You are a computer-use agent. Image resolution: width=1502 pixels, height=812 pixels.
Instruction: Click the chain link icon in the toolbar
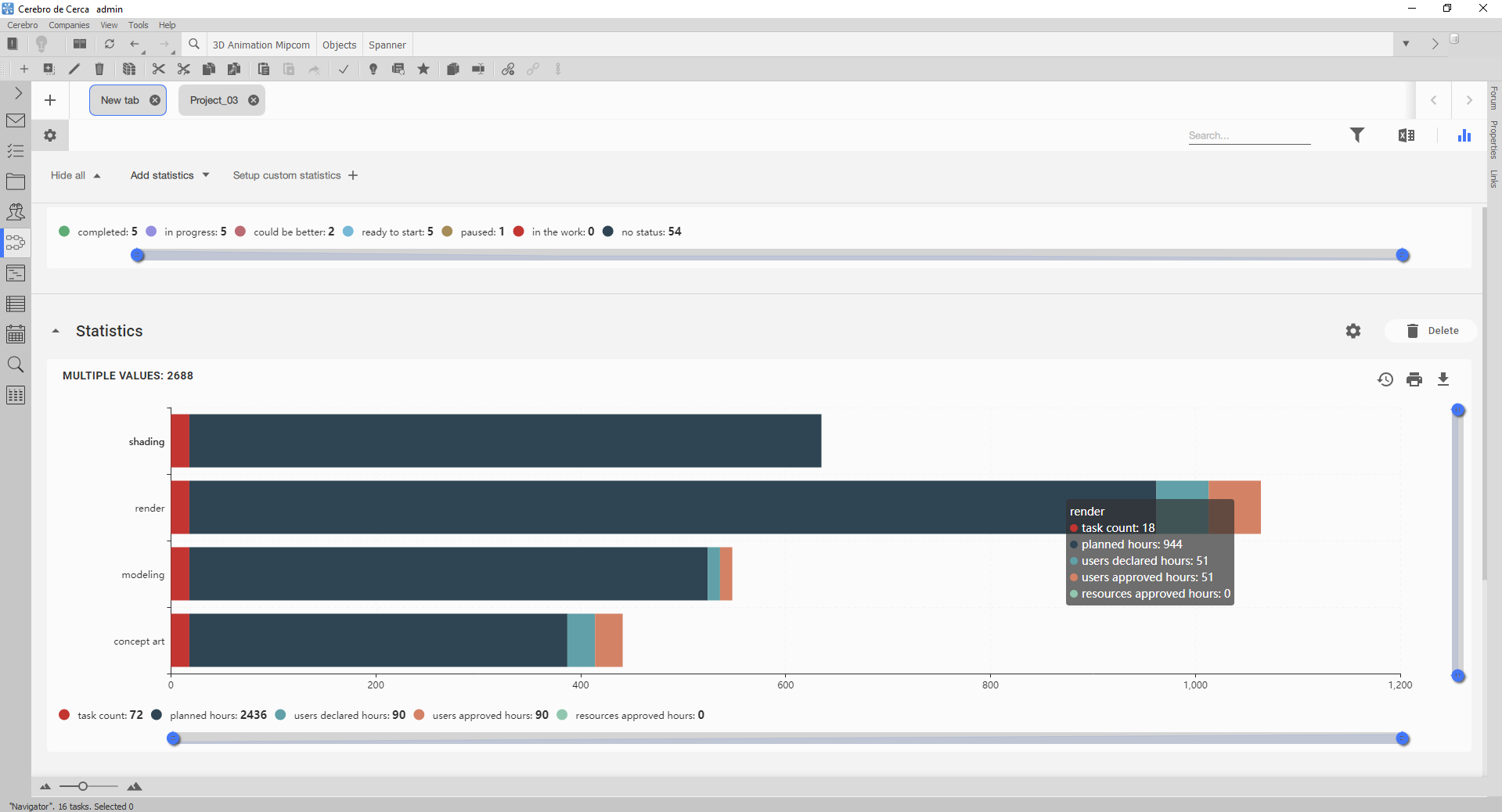[x=508, y=69]
